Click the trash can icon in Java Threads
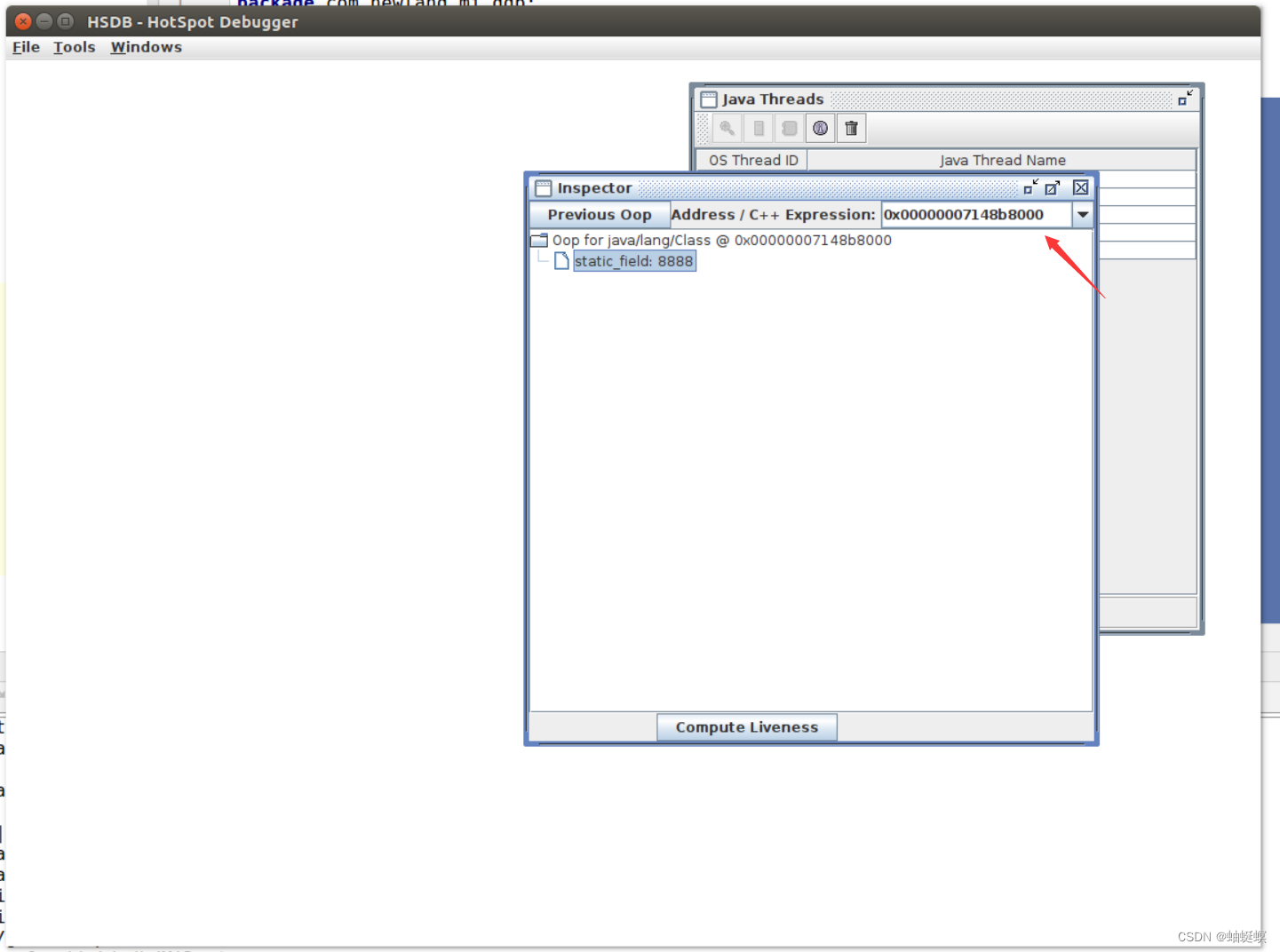 point(851,128)
